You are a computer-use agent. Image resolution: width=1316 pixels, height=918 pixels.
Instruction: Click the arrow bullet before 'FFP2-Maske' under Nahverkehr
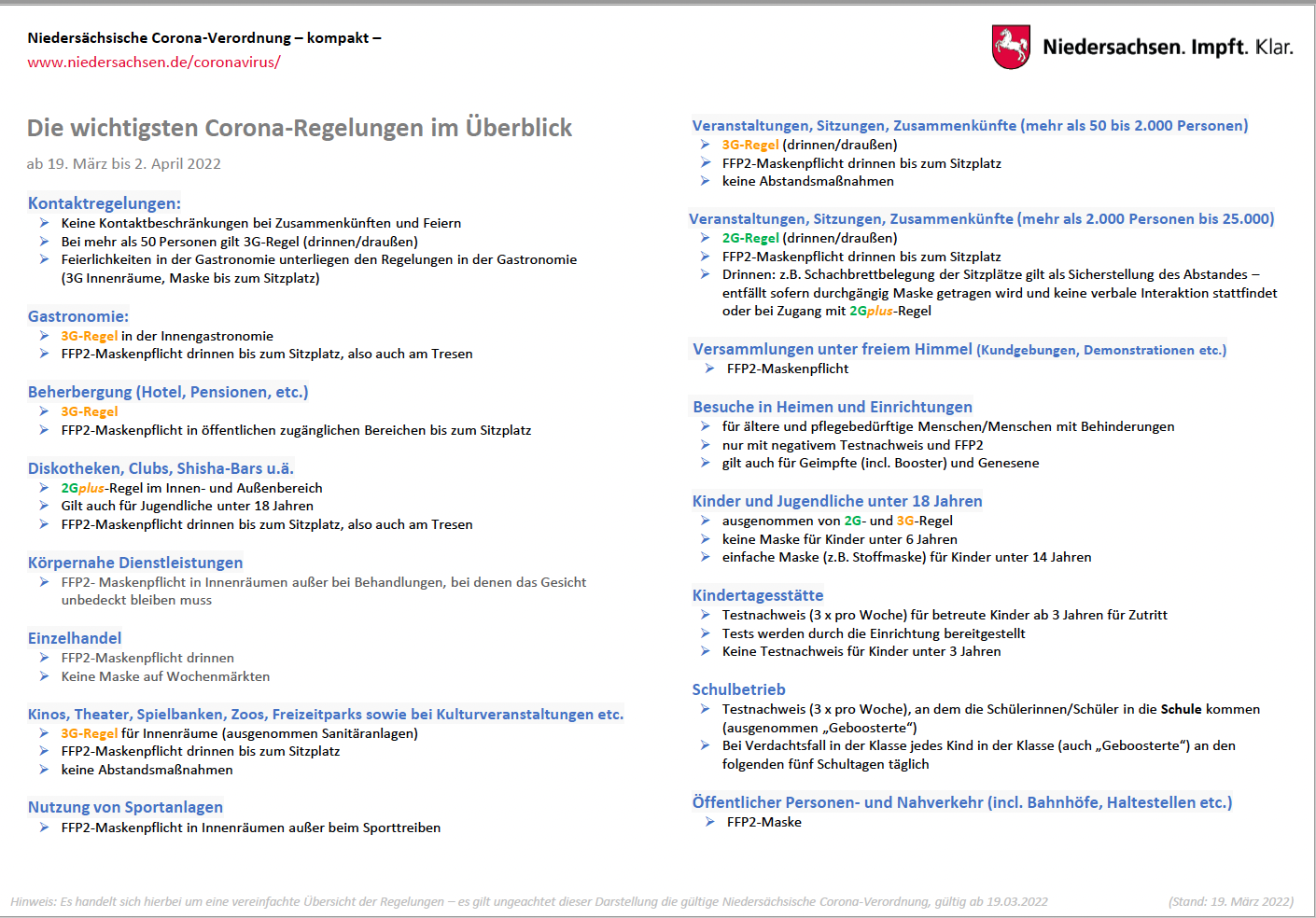[710, 822]
